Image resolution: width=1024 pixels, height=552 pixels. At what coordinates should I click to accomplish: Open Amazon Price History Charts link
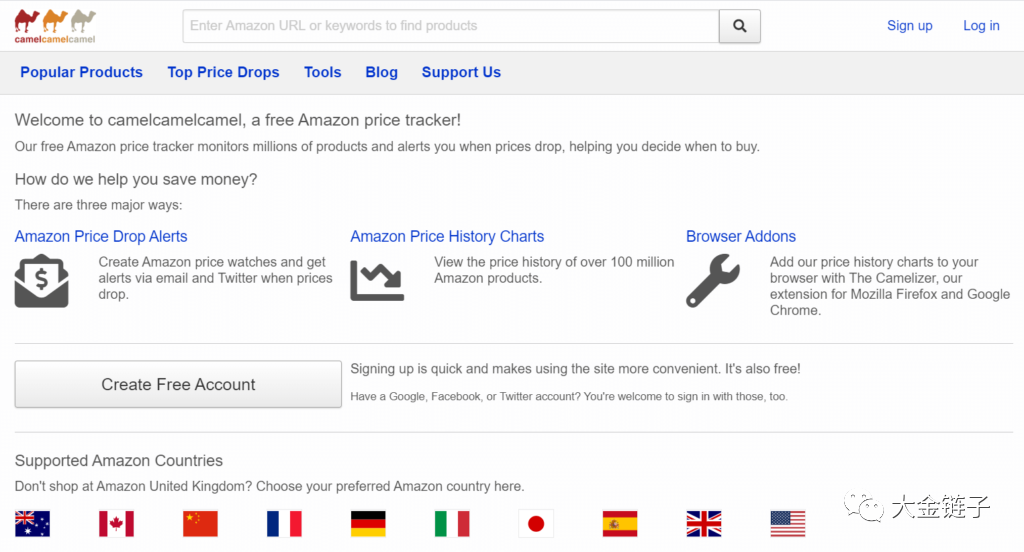click(447, 237)
